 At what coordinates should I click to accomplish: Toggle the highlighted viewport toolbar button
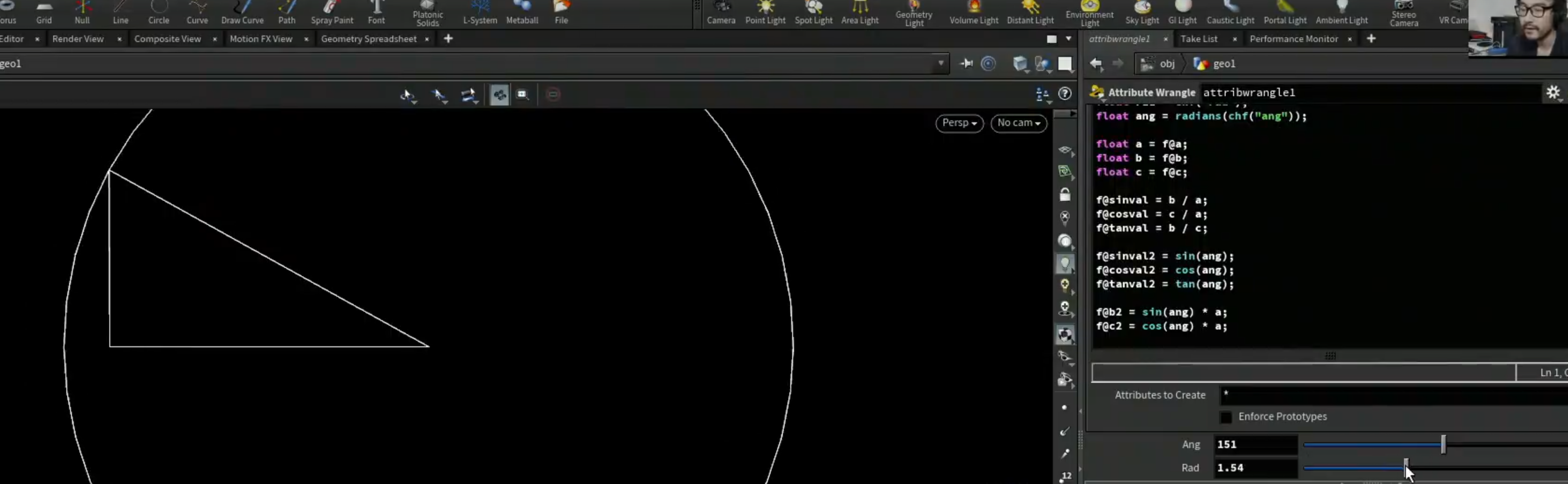[499, 94]
